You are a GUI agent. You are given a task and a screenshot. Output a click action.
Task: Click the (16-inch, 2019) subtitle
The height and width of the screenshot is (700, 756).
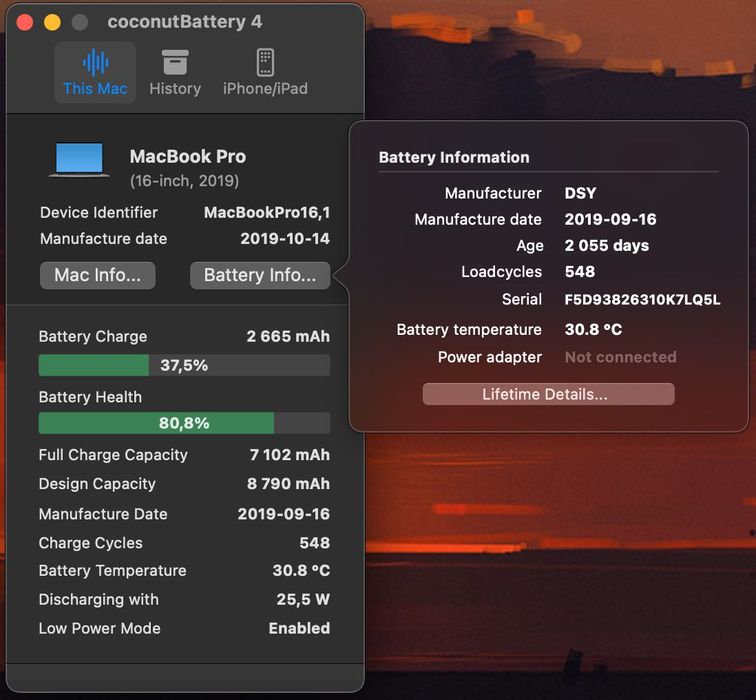pos(185,181)
